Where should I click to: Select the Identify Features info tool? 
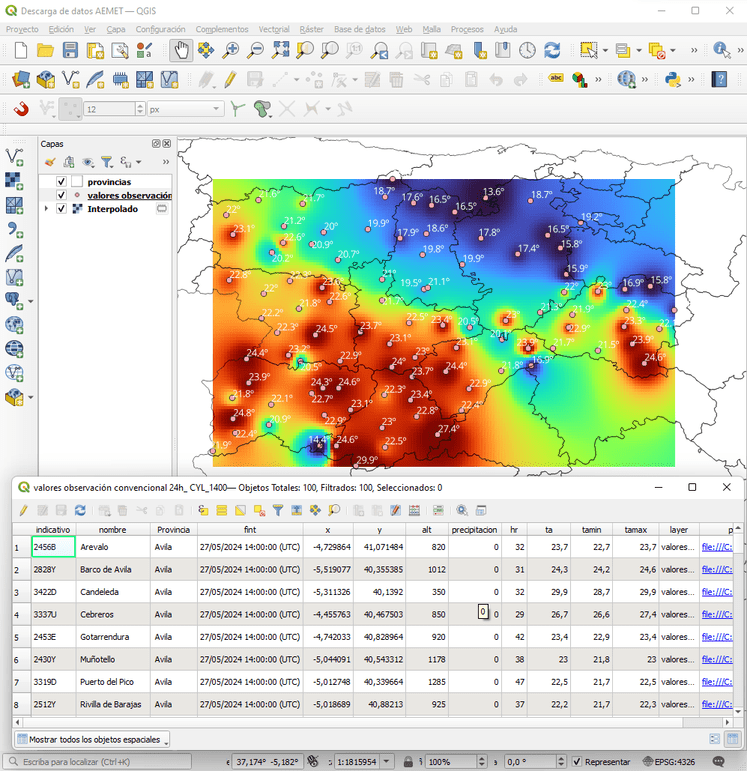(721, 50)
